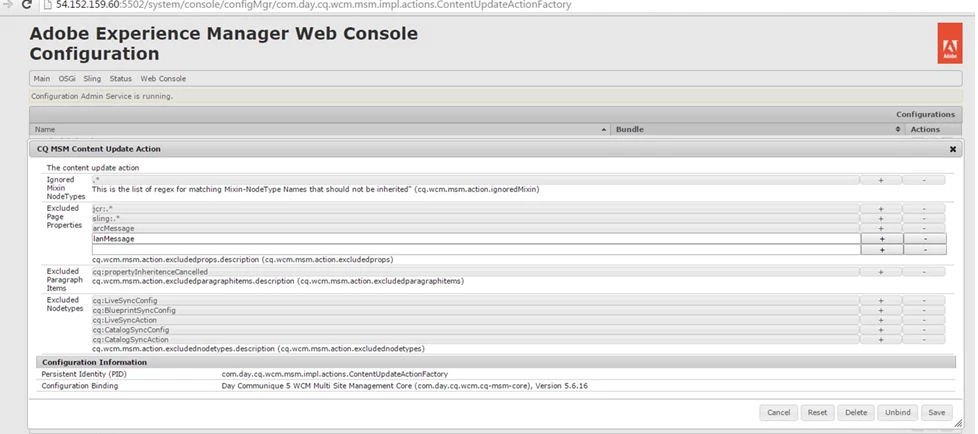Click the Cancel button
Image resolution: width=978 pixels, height=434 pixels.
(778, 412)
